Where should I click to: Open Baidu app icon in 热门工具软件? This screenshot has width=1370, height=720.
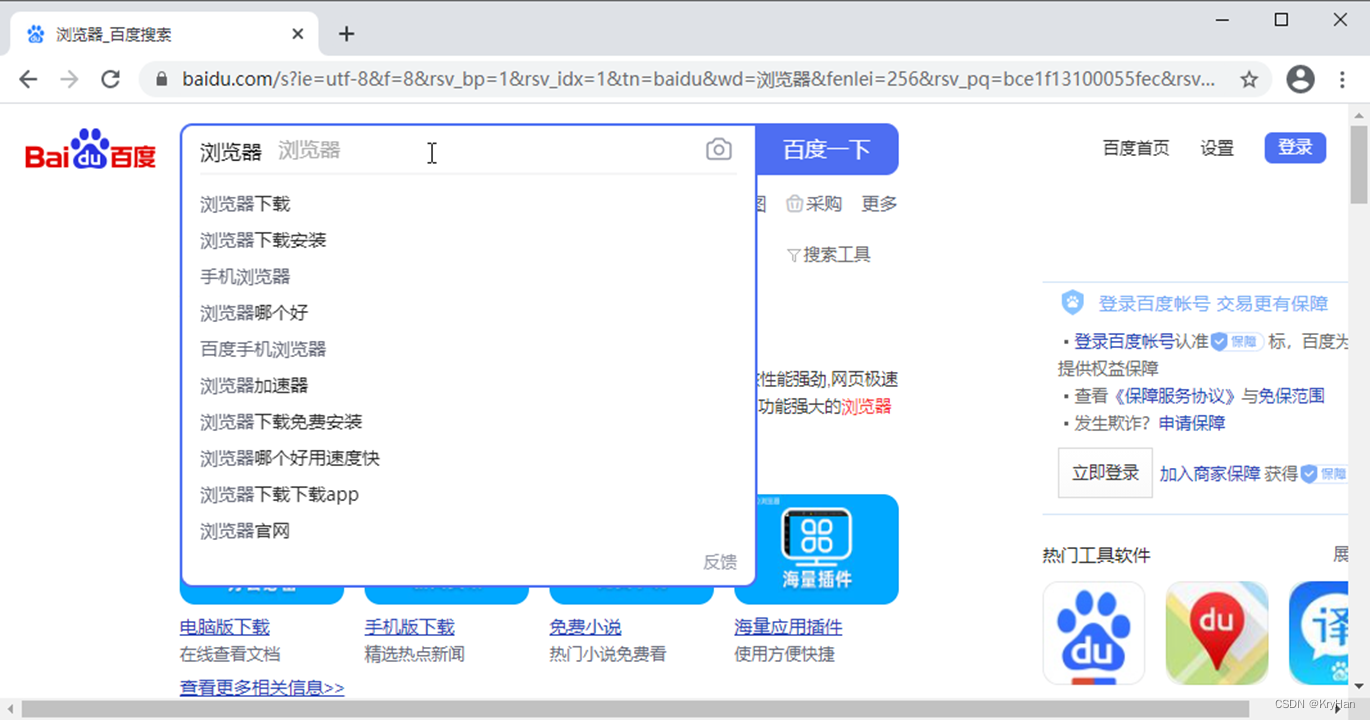click(1094, 633)
